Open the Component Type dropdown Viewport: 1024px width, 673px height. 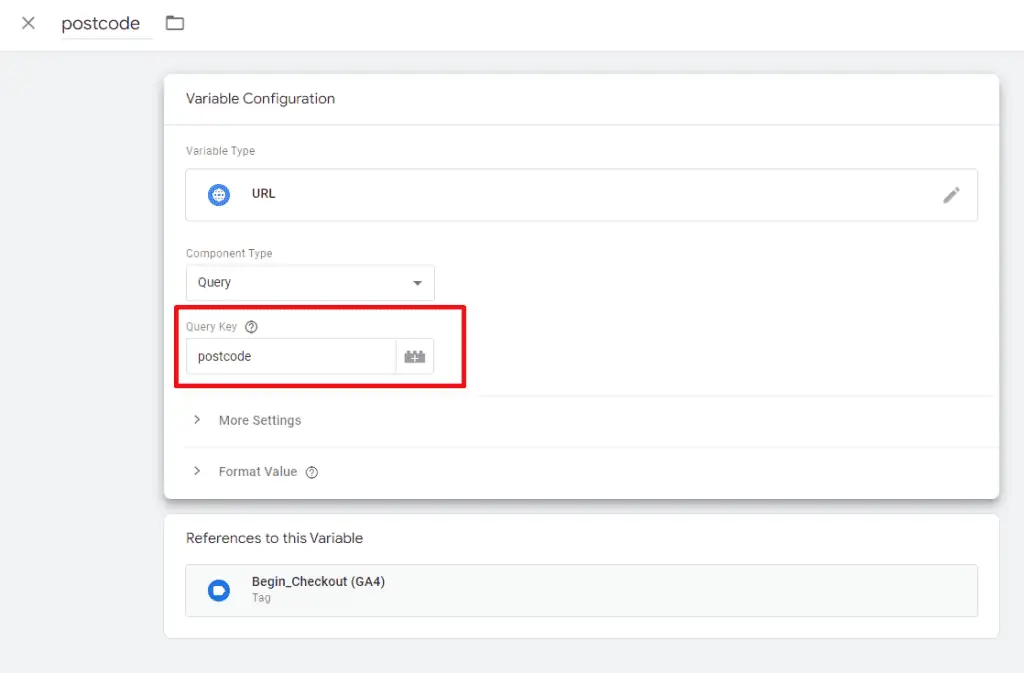coord(310,283)
